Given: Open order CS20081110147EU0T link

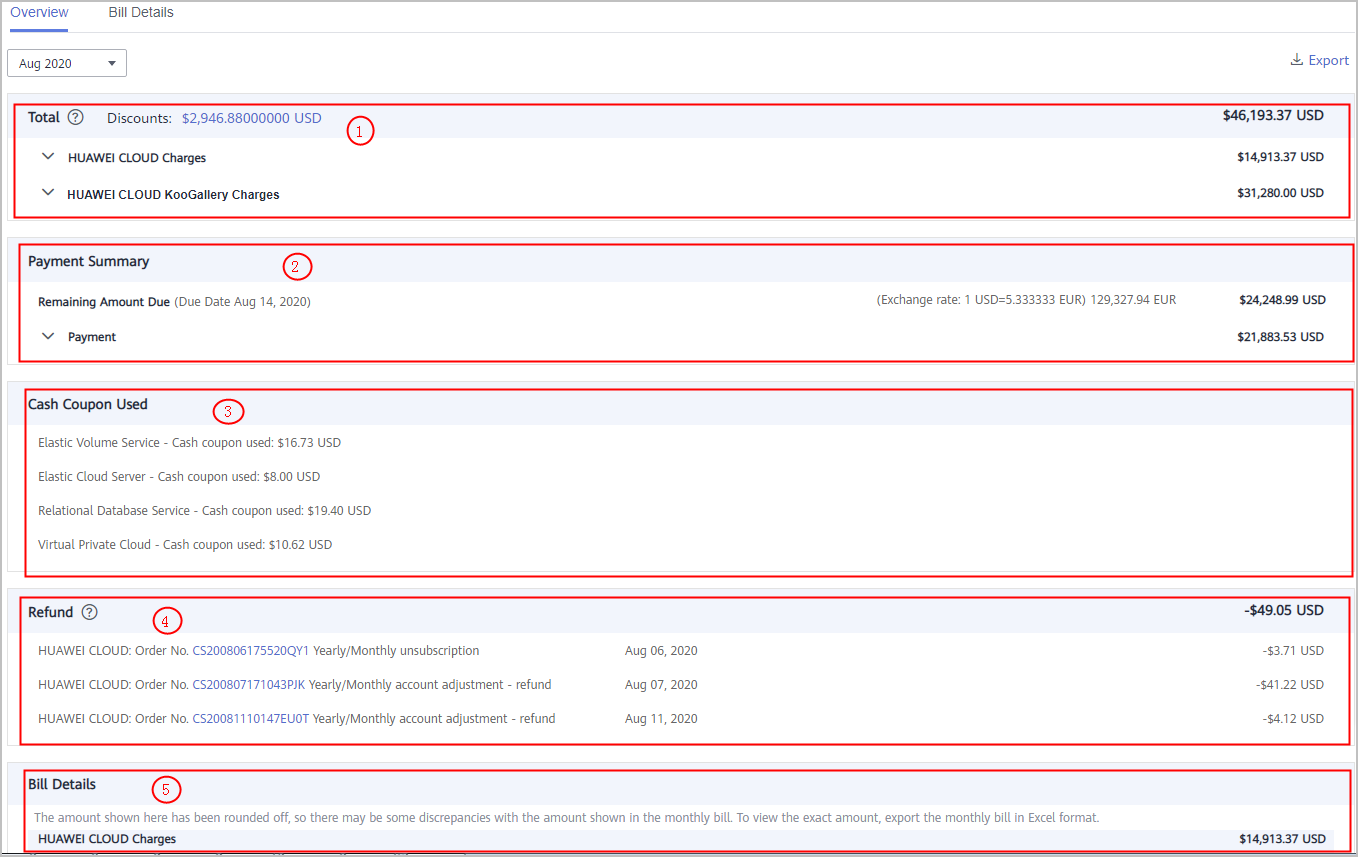Looking at the screenshot, I should point(251,719).
